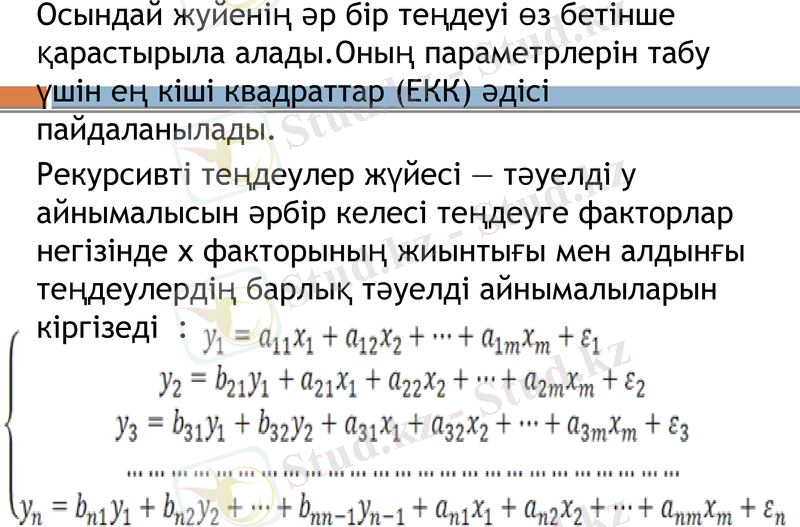Viewport: 800px width, 527px height.
Task: Click the line "Рекурсивті теңдеулер жүйесі — тәуелді y"
Action: click(336, 175)
